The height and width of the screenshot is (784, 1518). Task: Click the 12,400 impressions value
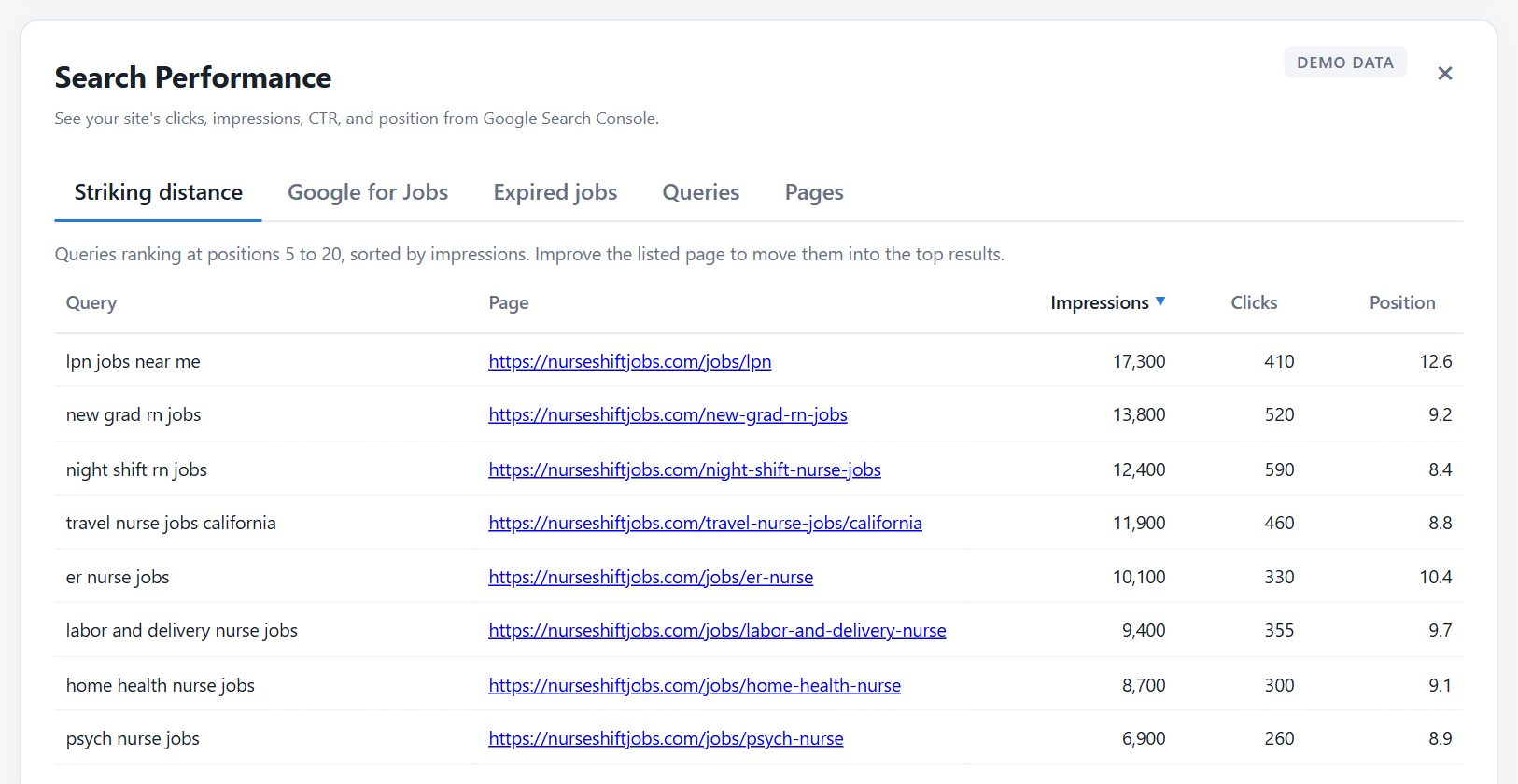coord(1139,469)
